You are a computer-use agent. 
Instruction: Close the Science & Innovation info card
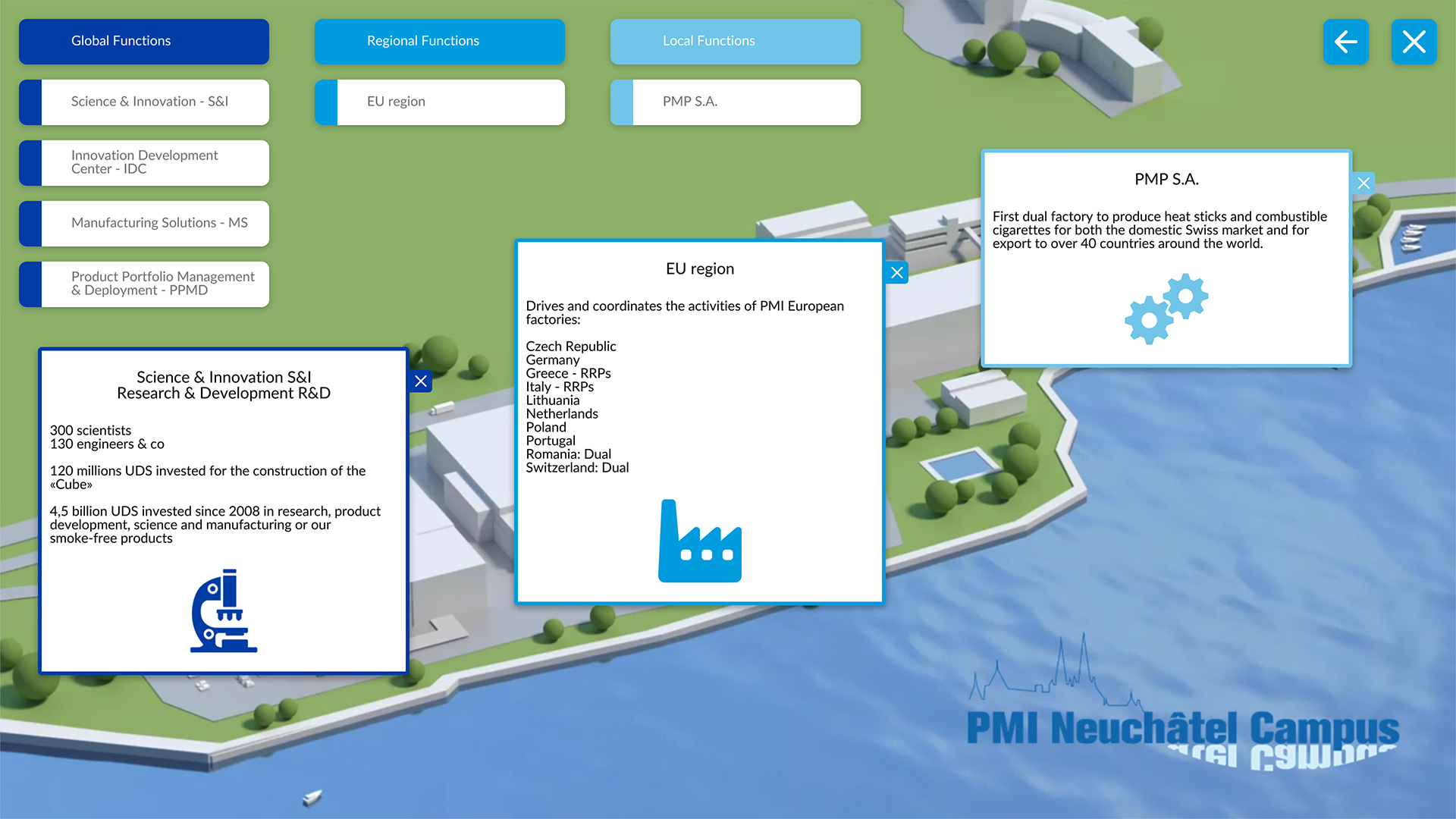[421, 381]
